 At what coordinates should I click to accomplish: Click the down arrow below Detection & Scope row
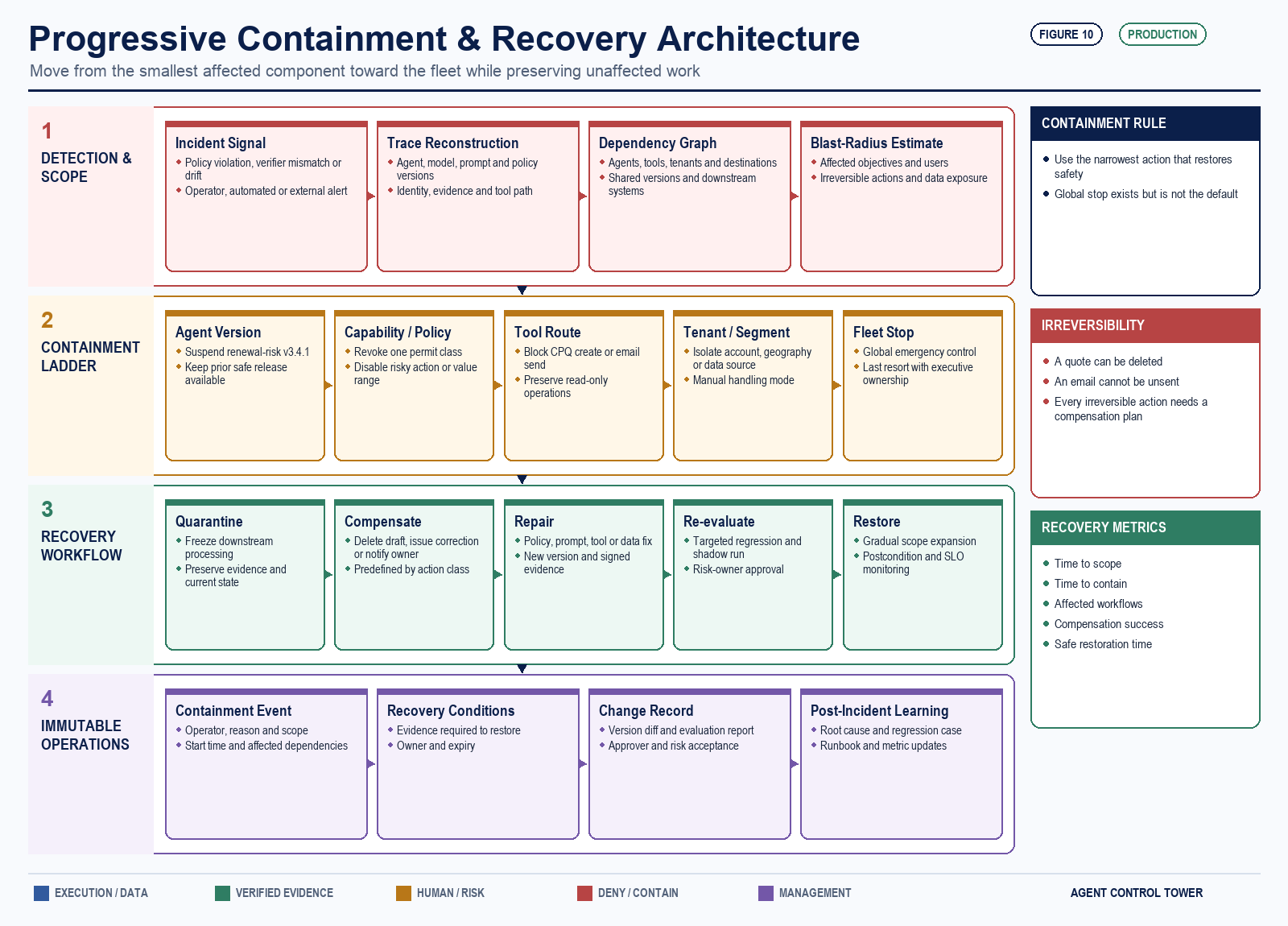[522, 291]
